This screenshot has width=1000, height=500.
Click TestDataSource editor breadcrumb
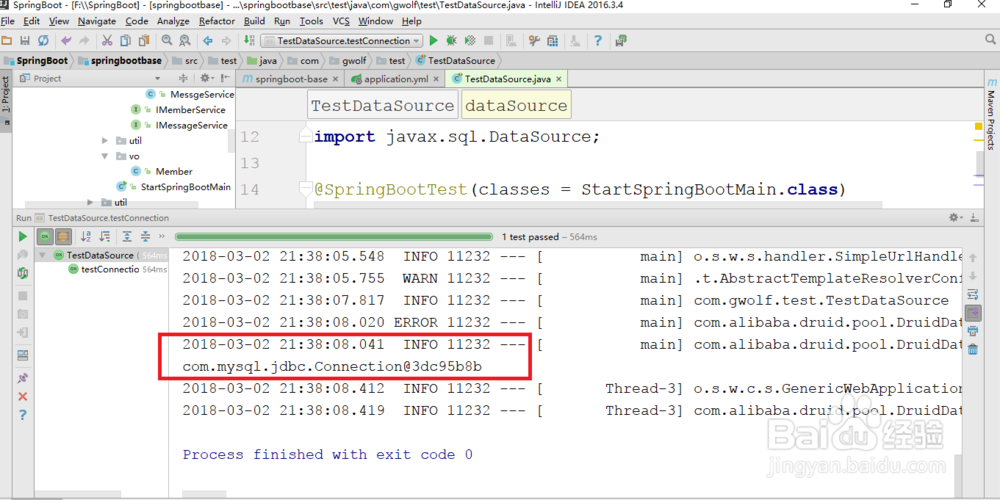[383, 105]
